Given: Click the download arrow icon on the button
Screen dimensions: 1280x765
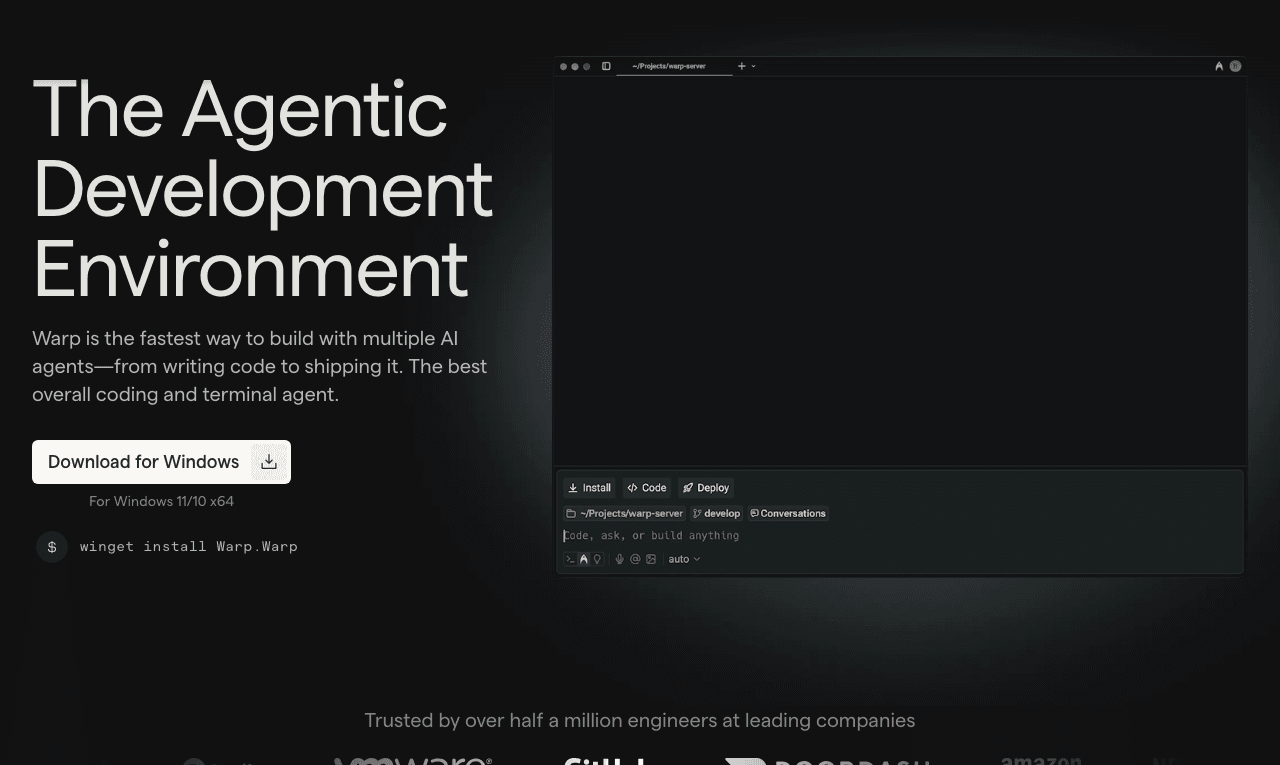Looking at the screenshot, I should [x=269, y=462].
